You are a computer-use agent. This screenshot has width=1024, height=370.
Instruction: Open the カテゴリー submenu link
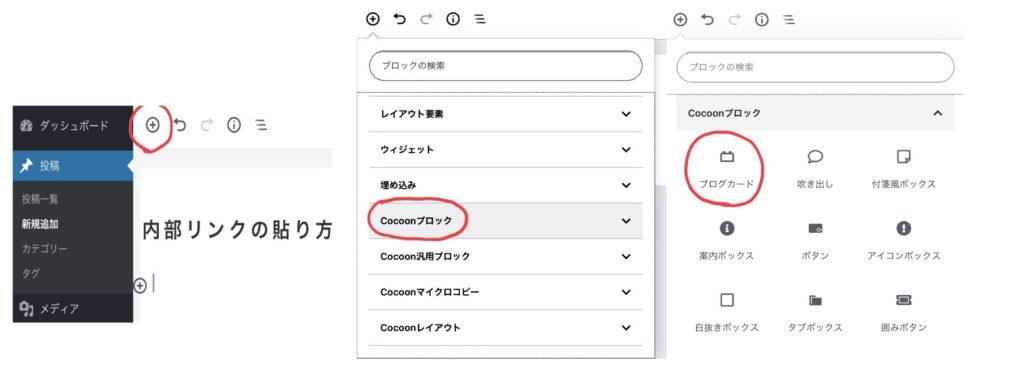click(x=44, y=249)
